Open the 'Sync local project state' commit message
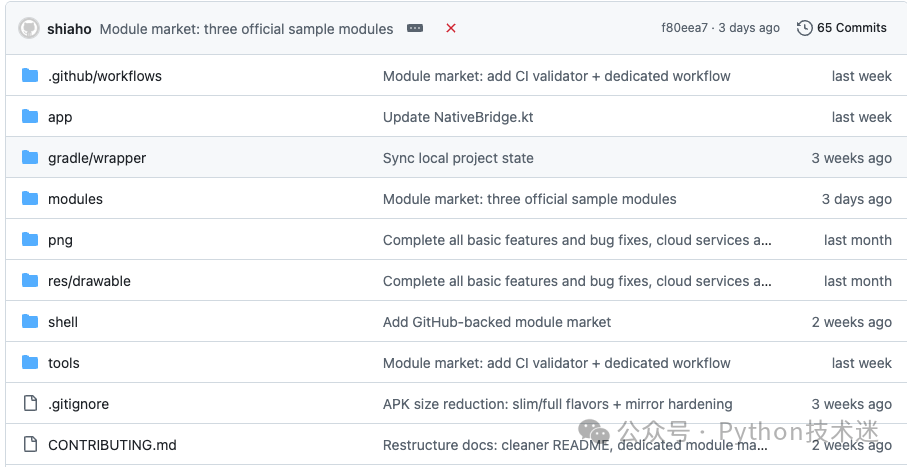Viewport: 907px width, 467px height. point(458,158)
